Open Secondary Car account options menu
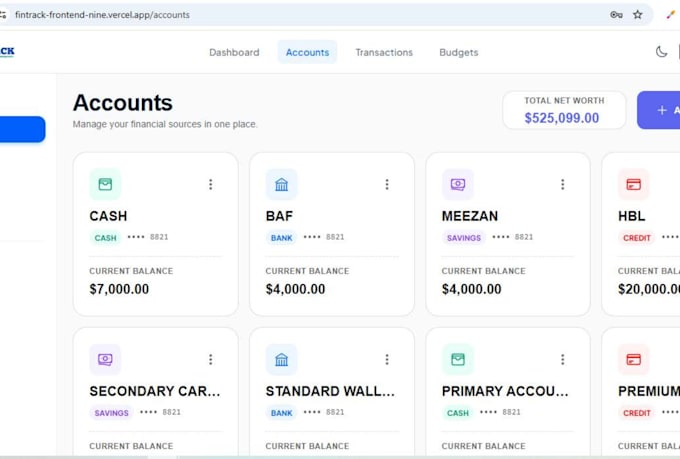The height and width of the screenshot is (459, 680). (210, 359)
